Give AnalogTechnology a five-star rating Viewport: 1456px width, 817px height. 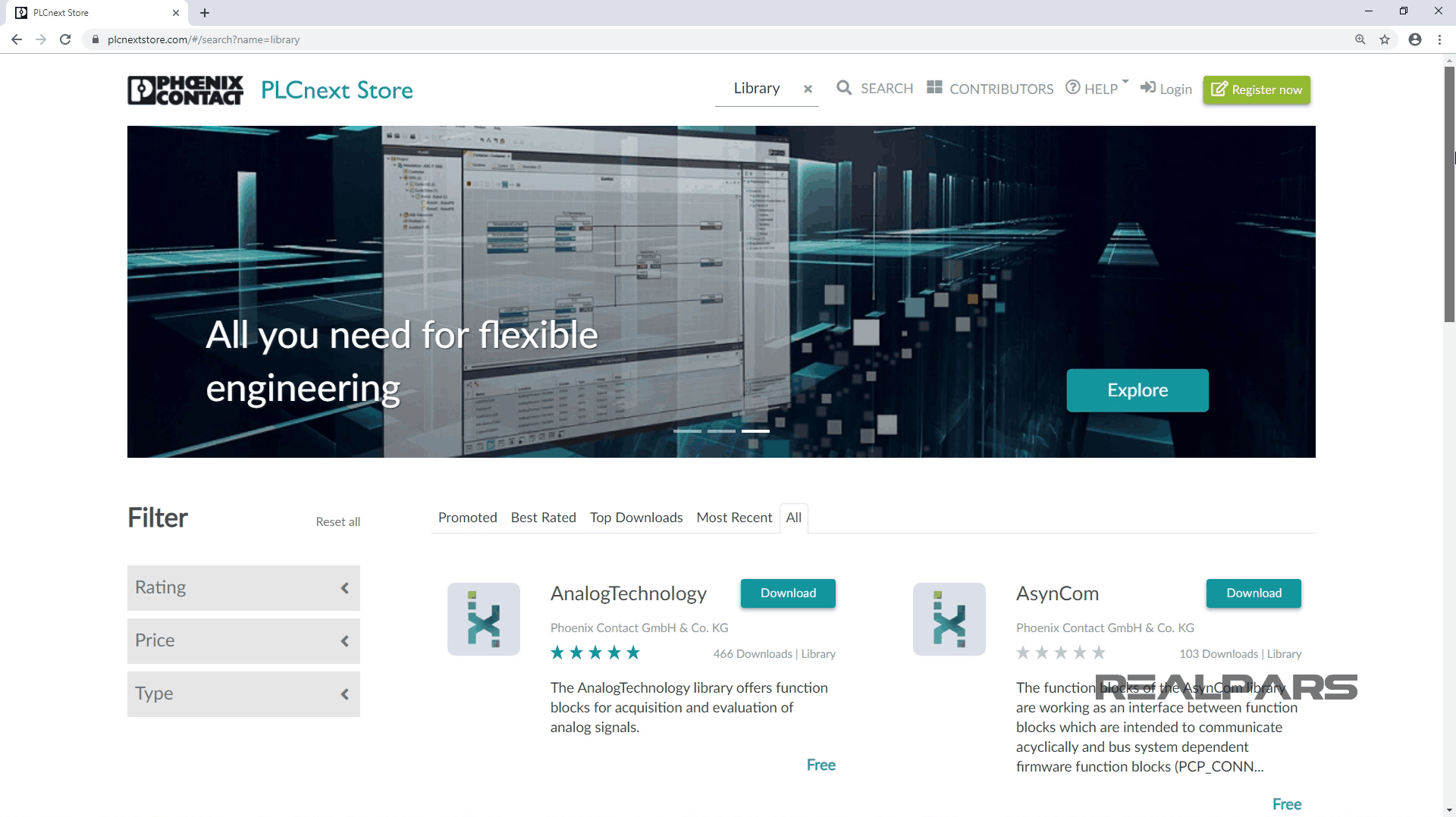click(634, 652)
